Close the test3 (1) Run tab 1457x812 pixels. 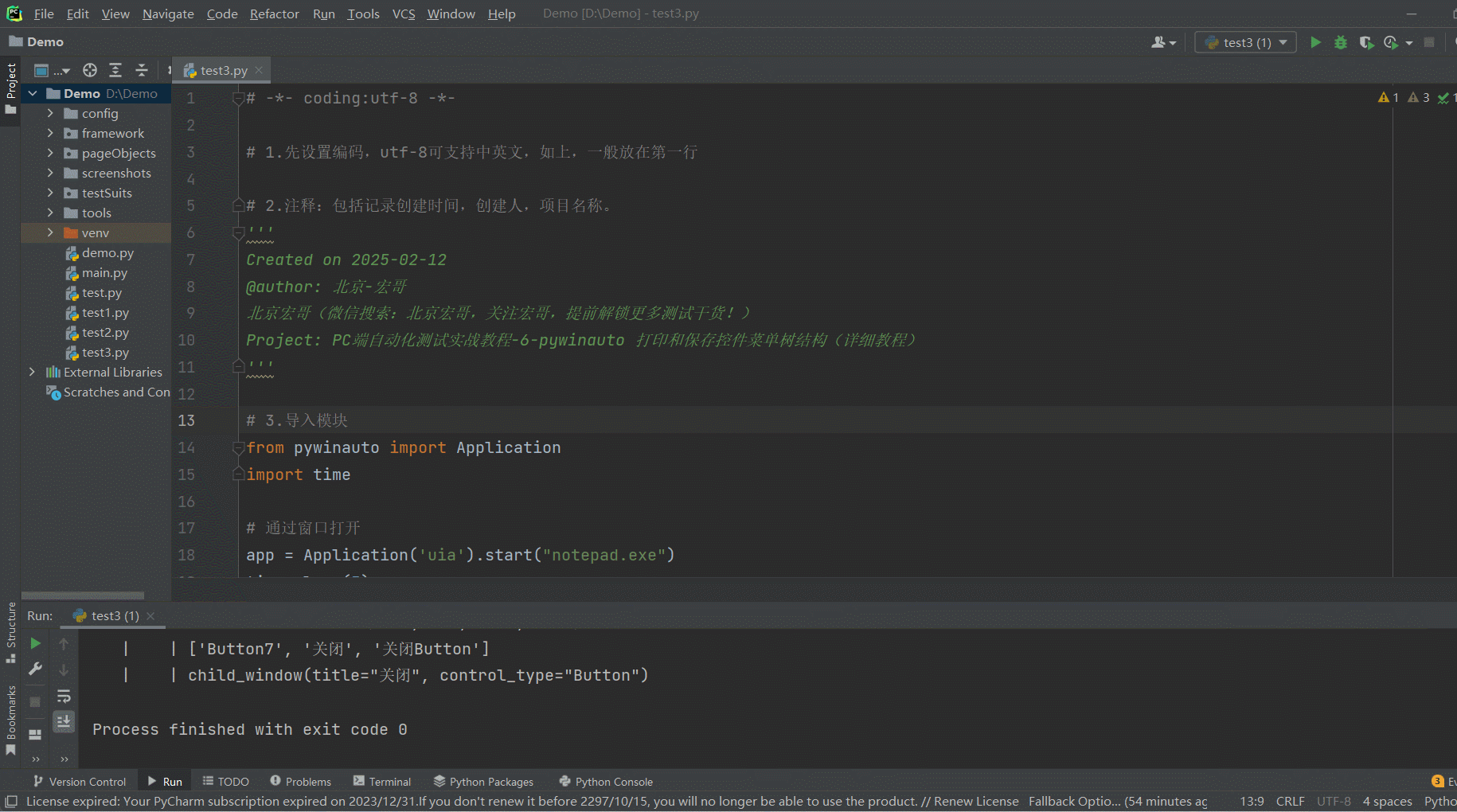(150, 615)
